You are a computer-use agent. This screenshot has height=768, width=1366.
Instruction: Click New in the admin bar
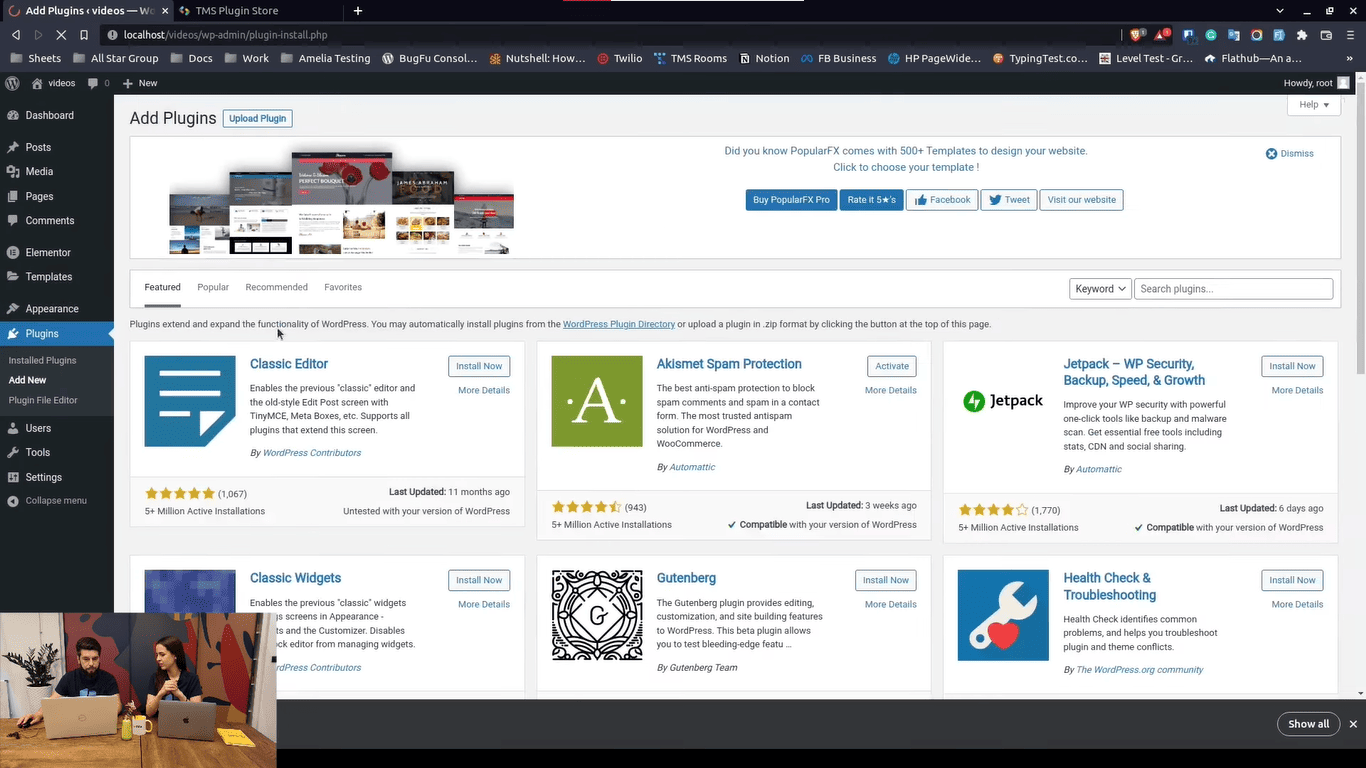point(140,83)
